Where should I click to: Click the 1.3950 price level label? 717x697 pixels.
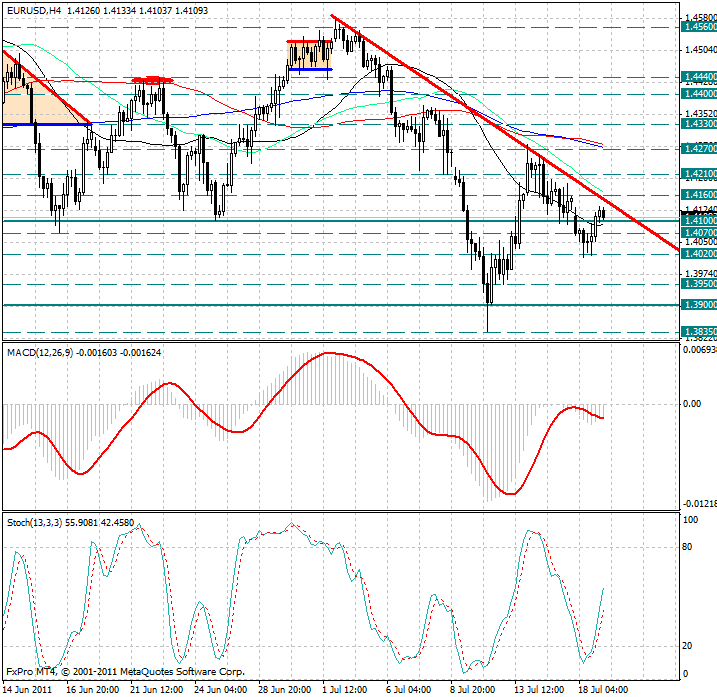click(699, 284)
